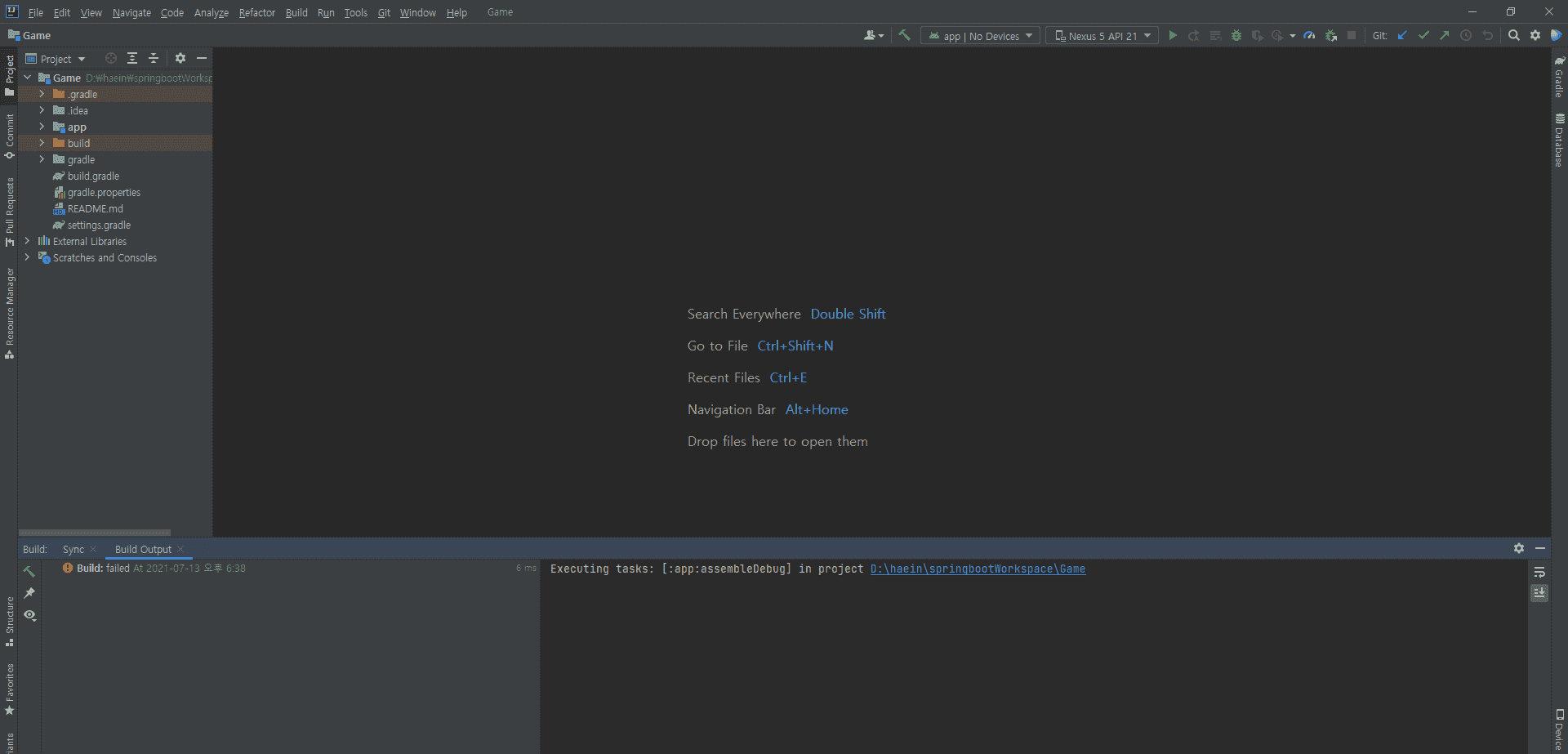
Task: Toggle pin tab icon in Build panel
Action: pos(29,593)
